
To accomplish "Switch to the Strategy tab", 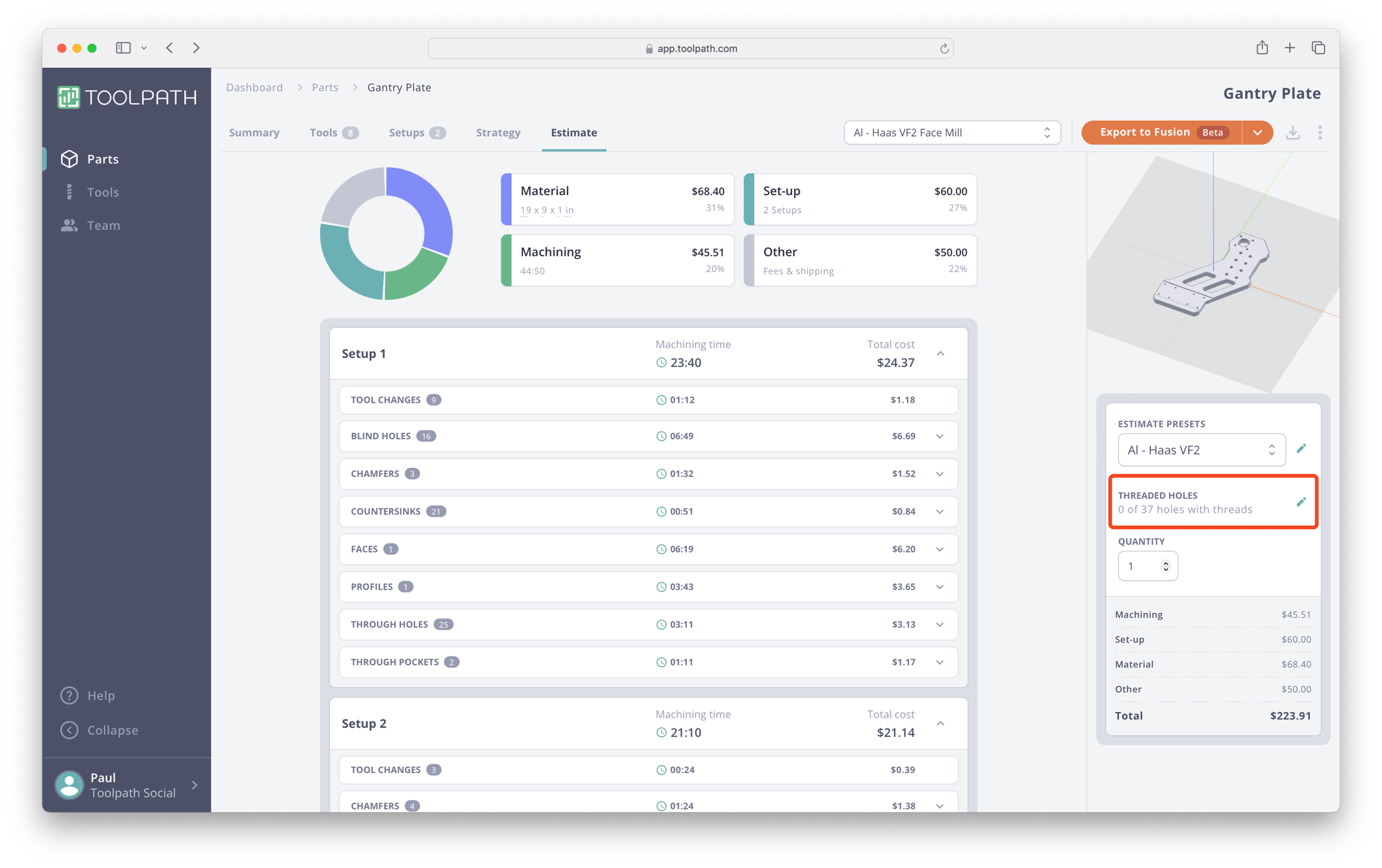I will point(498,133).
